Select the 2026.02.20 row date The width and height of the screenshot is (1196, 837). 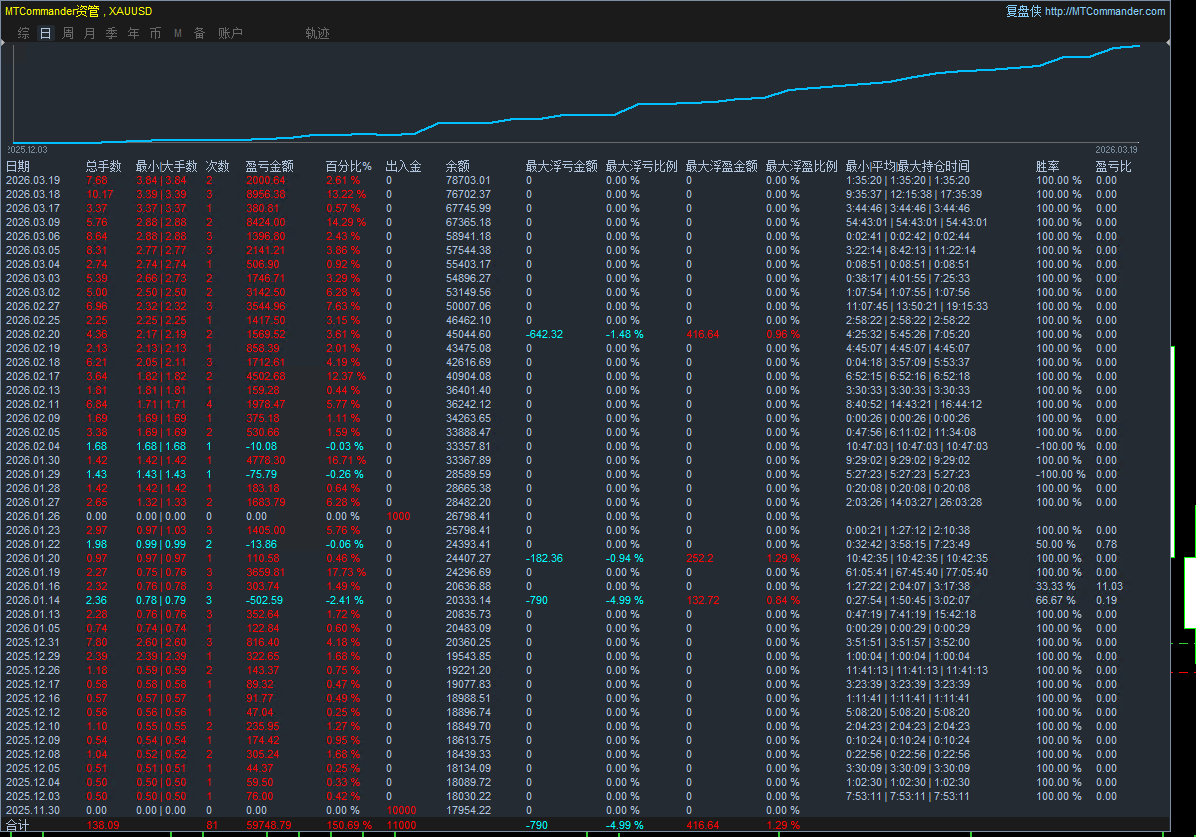point(33,334)
